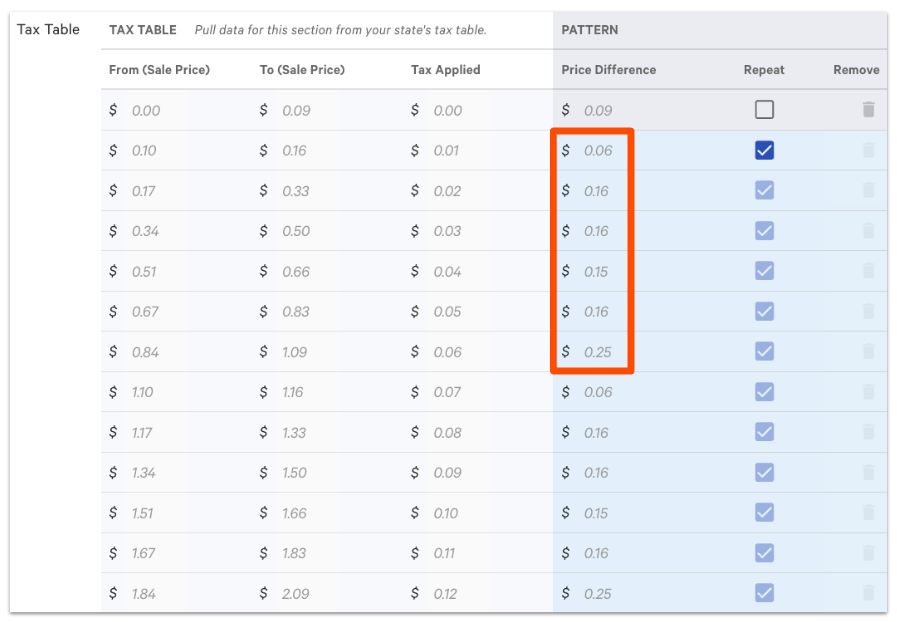The width and height of the screenshot is (897, 622).
Task: Enable Repeat checkbox for the $0.00 row
Action: [x=764, y=110]
